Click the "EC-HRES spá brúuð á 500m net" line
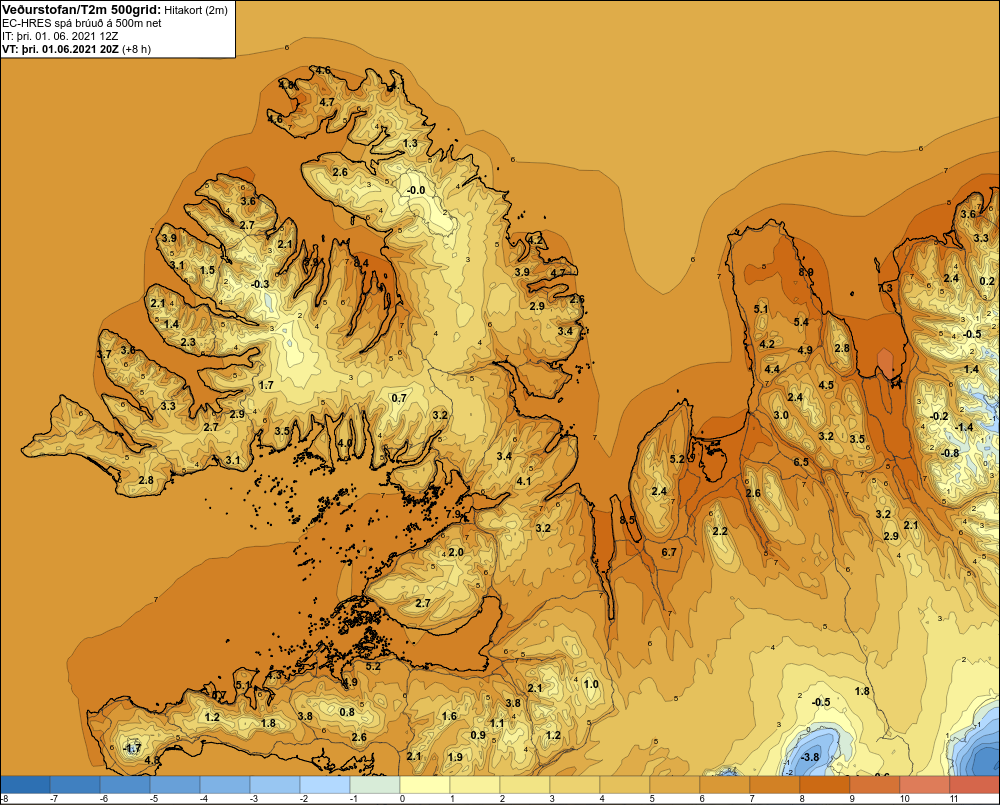The image size is (1000, 805). coord(82,23)
